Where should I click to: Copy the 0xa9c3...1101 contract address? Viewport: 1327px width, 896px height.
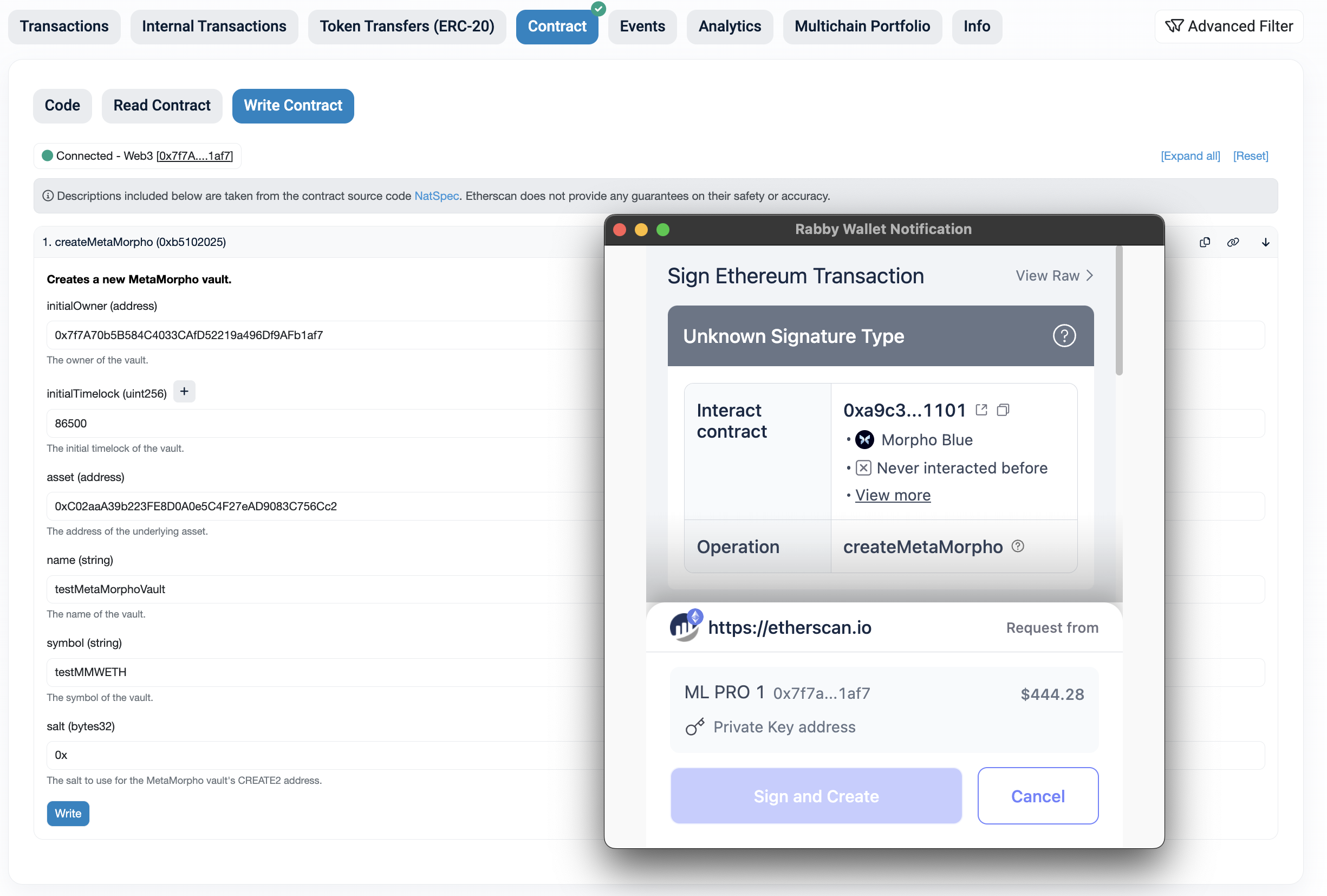1003,410
